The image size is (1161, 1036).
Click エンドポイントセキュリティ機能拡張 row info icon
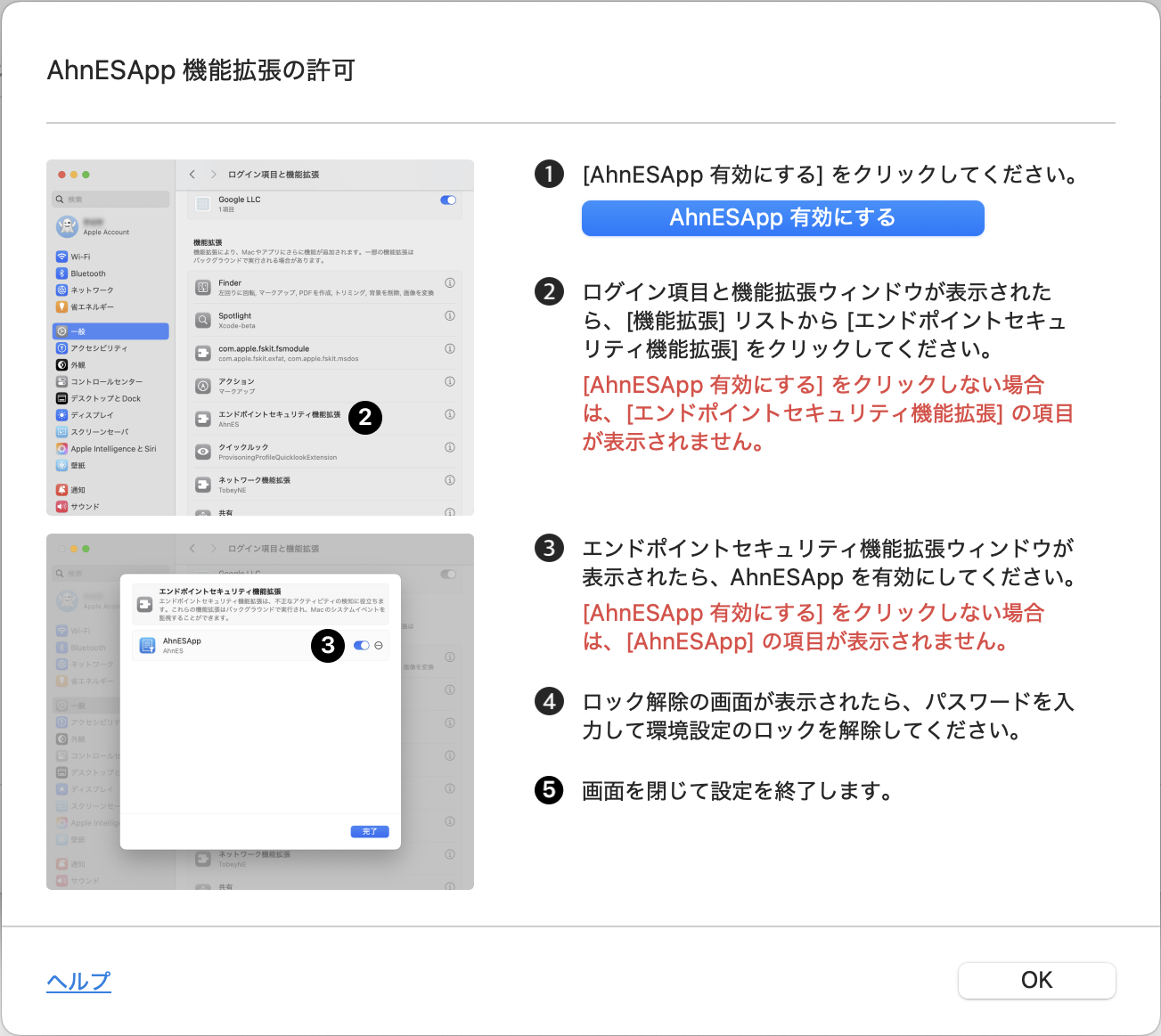click(x=450, y=414)
